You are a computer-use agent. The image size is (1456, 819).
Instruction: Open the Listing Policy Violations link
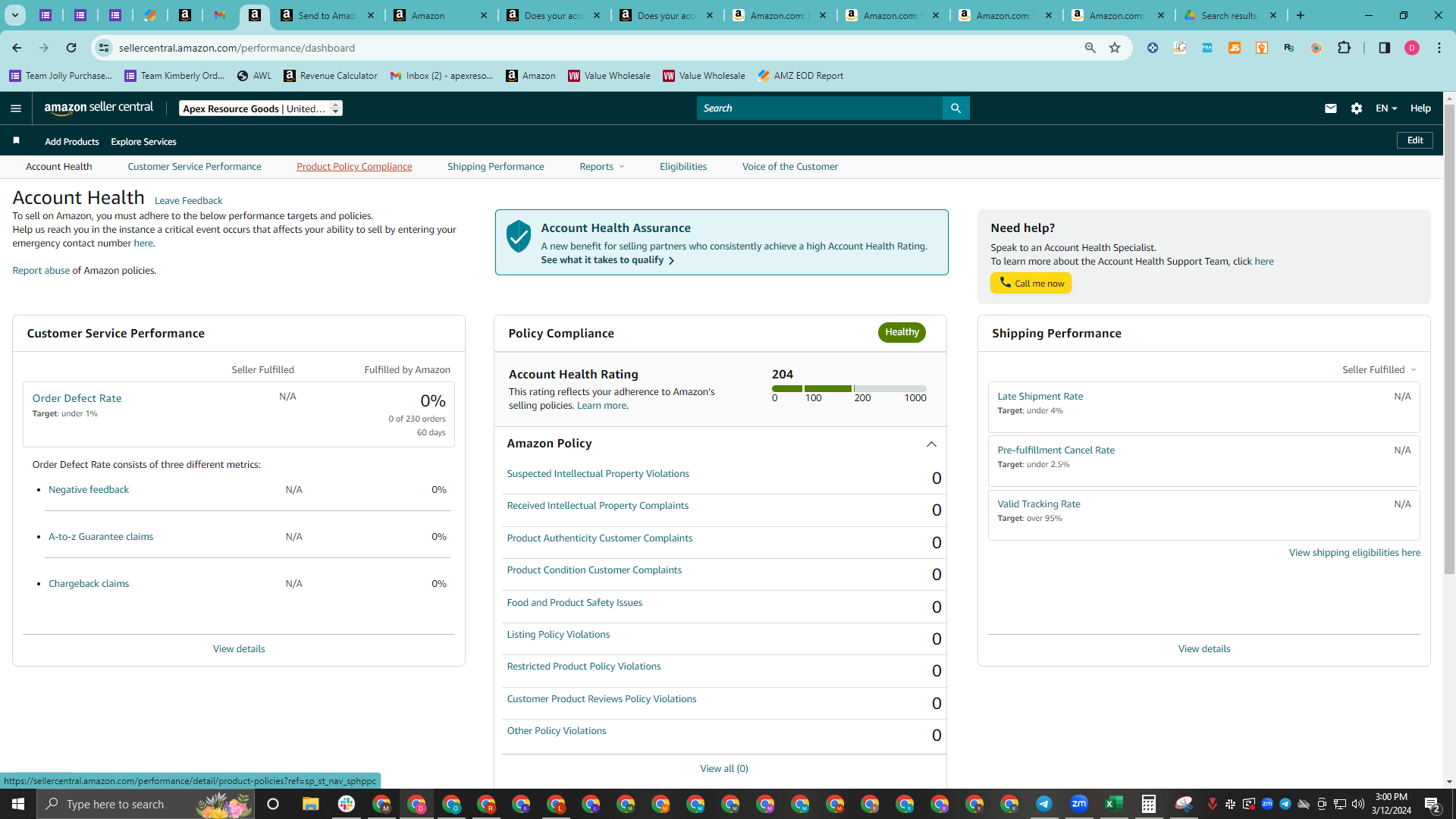click(x=558, y=635)
